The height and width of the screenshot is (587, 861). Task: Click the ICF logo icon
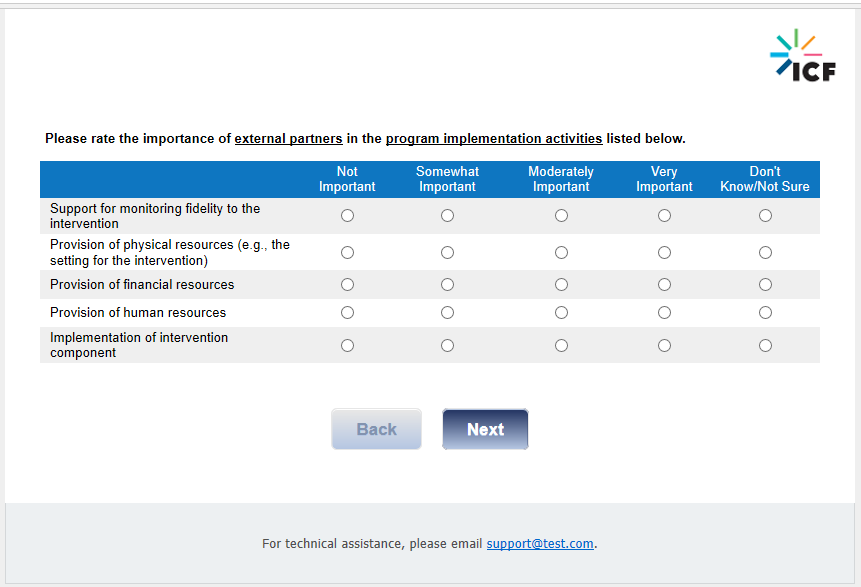(802, 56)
